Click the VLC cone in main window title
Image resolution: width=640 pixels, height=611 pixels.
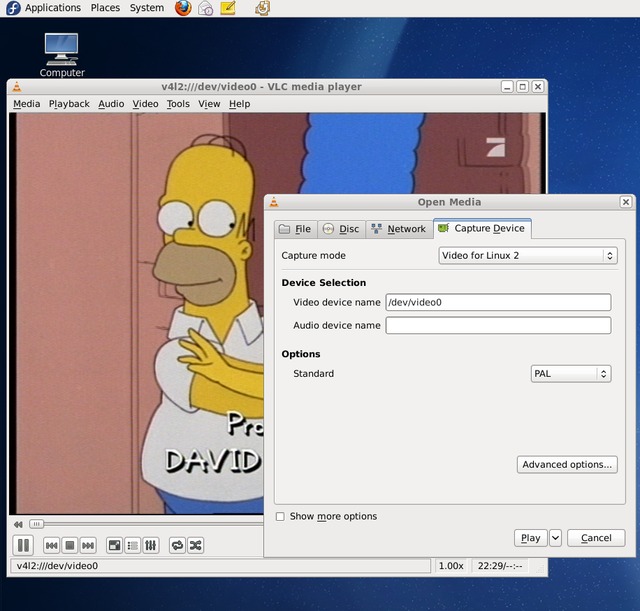[17, 87]
